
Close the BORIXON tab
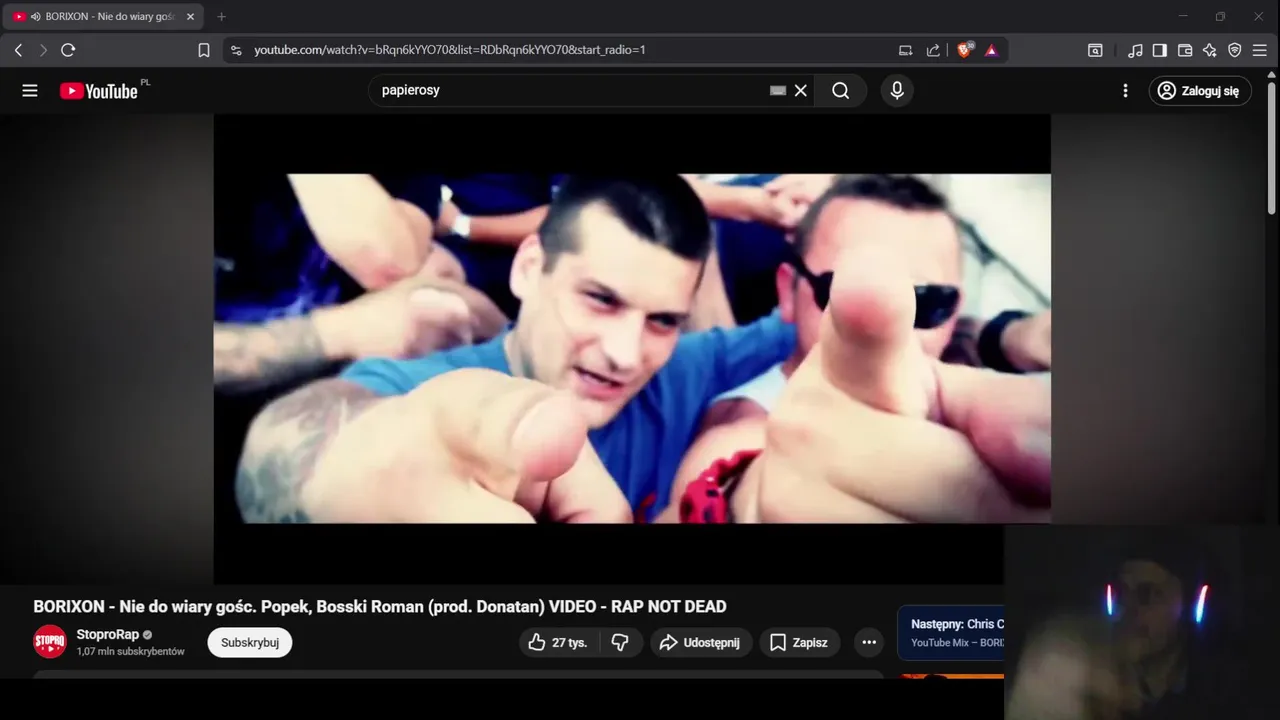pos(190,17)
